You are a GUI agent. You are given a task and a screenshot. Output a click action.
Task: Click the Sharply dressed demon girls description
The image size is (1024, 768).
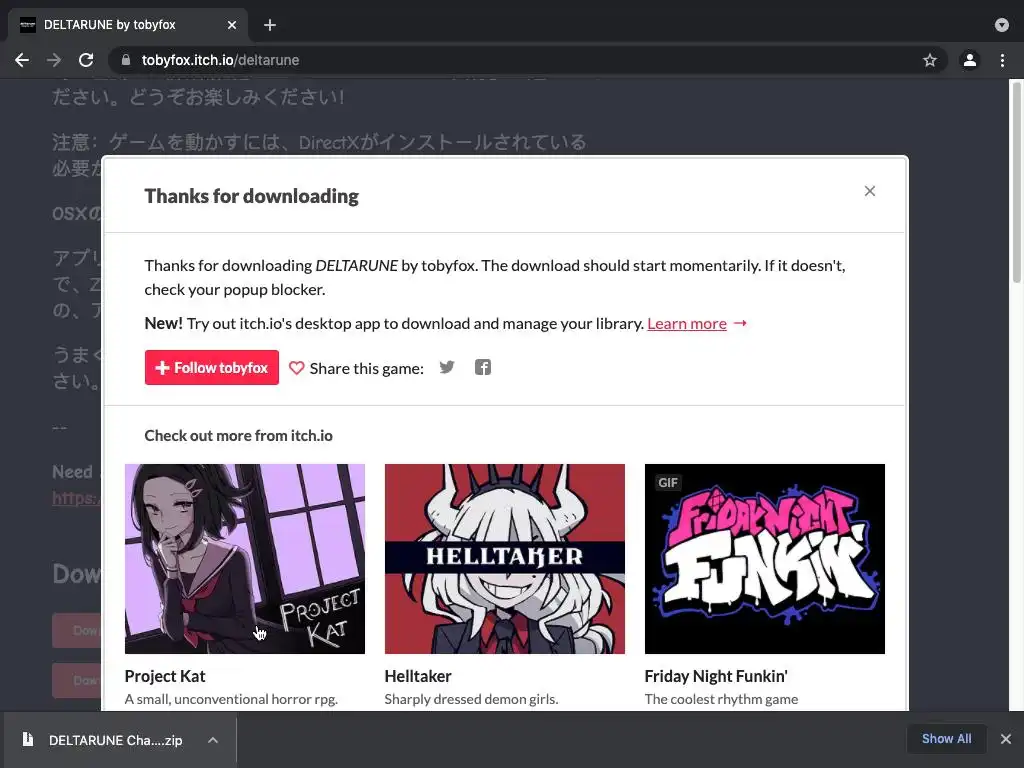pos(472,699)
